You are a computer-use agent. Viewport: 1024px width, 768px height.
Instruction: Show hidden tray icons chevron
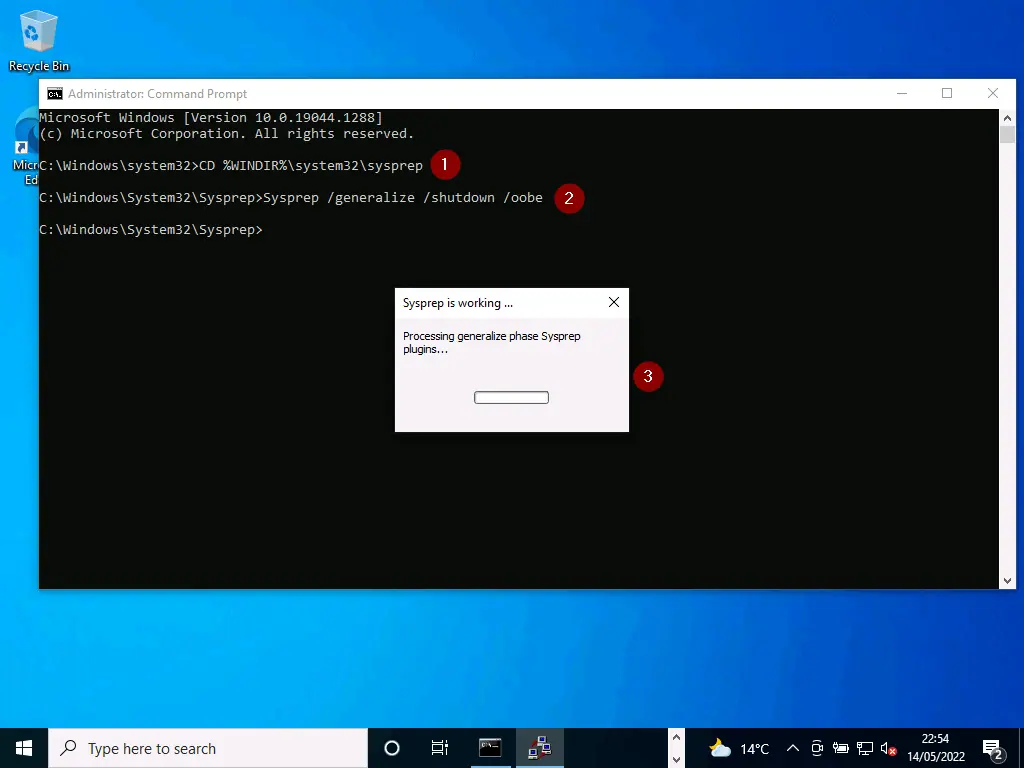click(x=793, y=748)
